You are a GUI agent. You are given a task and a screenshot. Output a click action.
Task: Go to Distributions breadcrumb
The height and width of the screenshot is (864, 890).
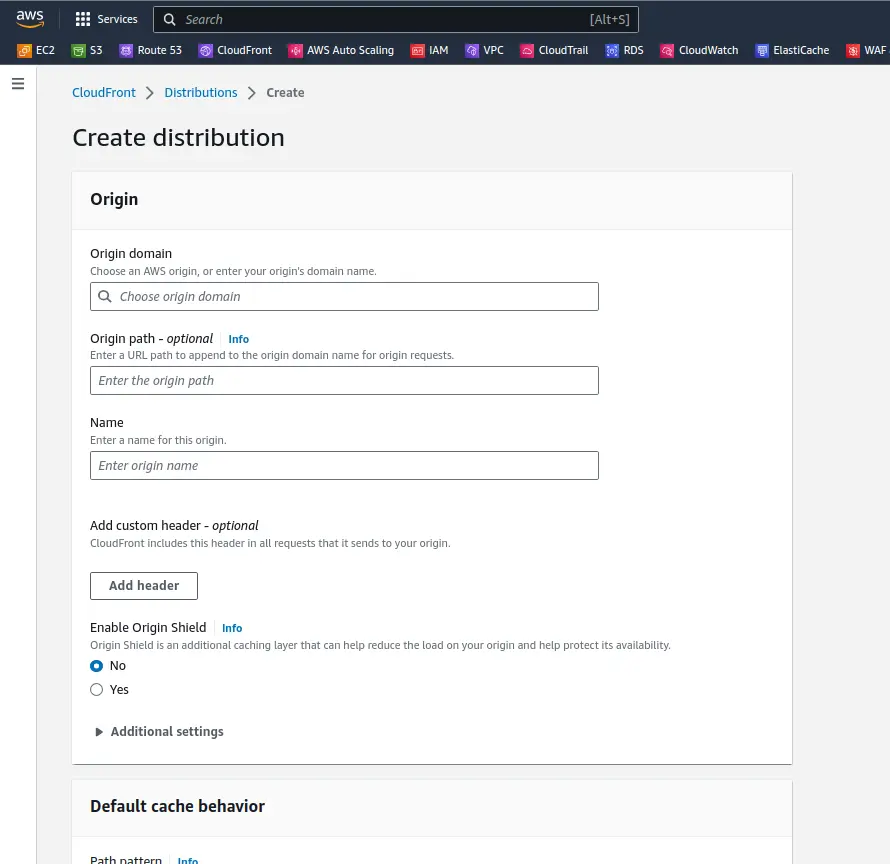(201, 93)
